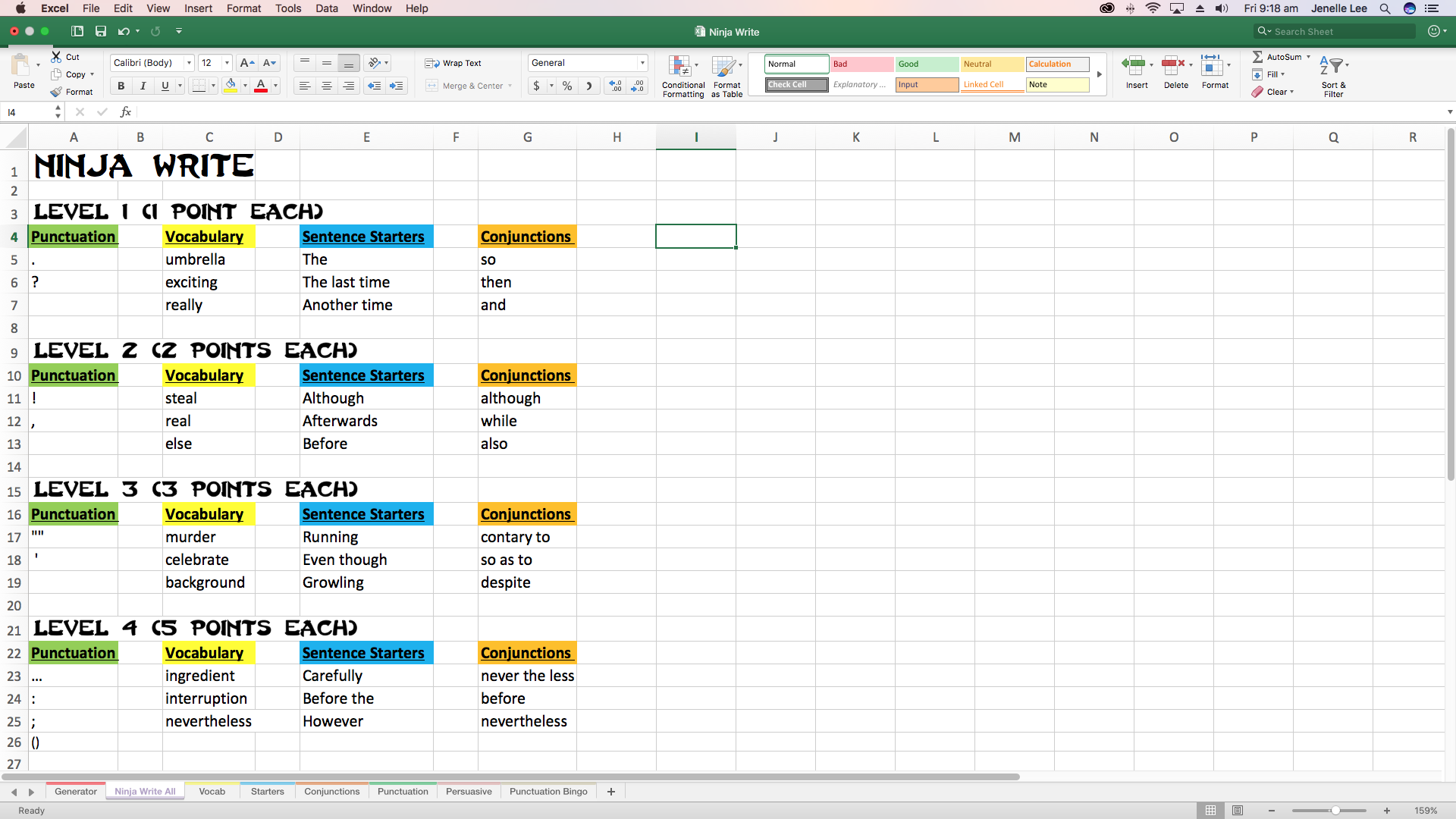This screenshot has height=819, width=1456.
Task: Click the Format painter brush icon
Action: (x=56, y=92)
